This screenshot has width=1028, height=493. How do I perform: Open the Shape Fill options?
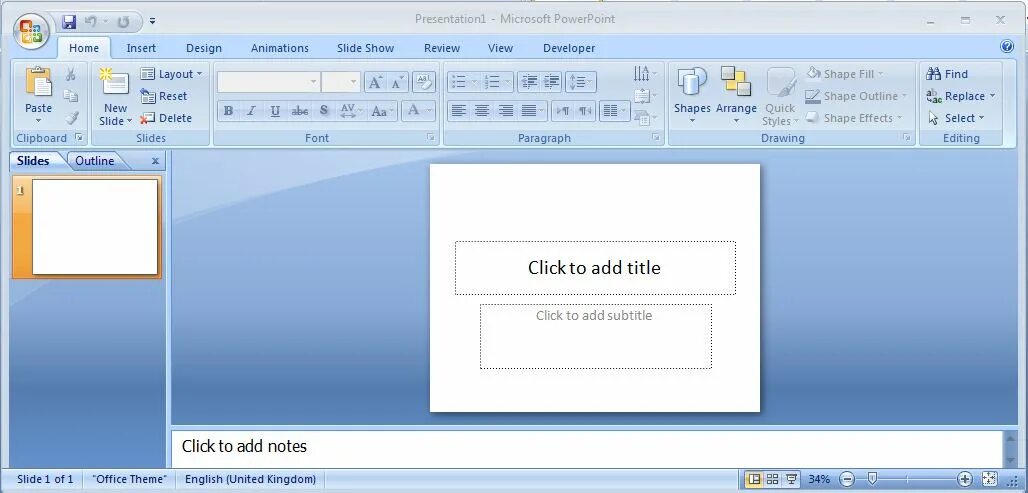(x=846, y=74)
